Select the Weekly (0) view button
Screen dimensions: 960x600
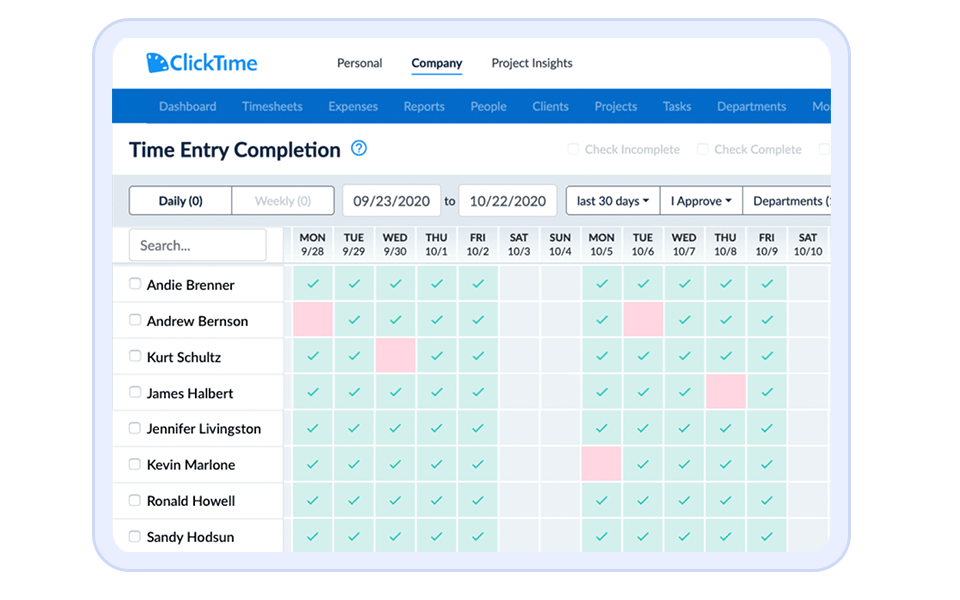point(282,200)
